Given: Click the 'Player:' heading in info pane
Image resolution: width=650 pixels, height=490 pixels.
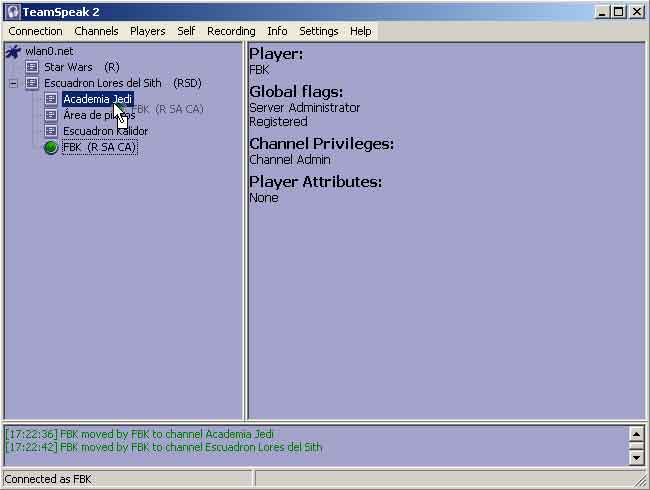Looking at the screenshot, I should (276, 54).
